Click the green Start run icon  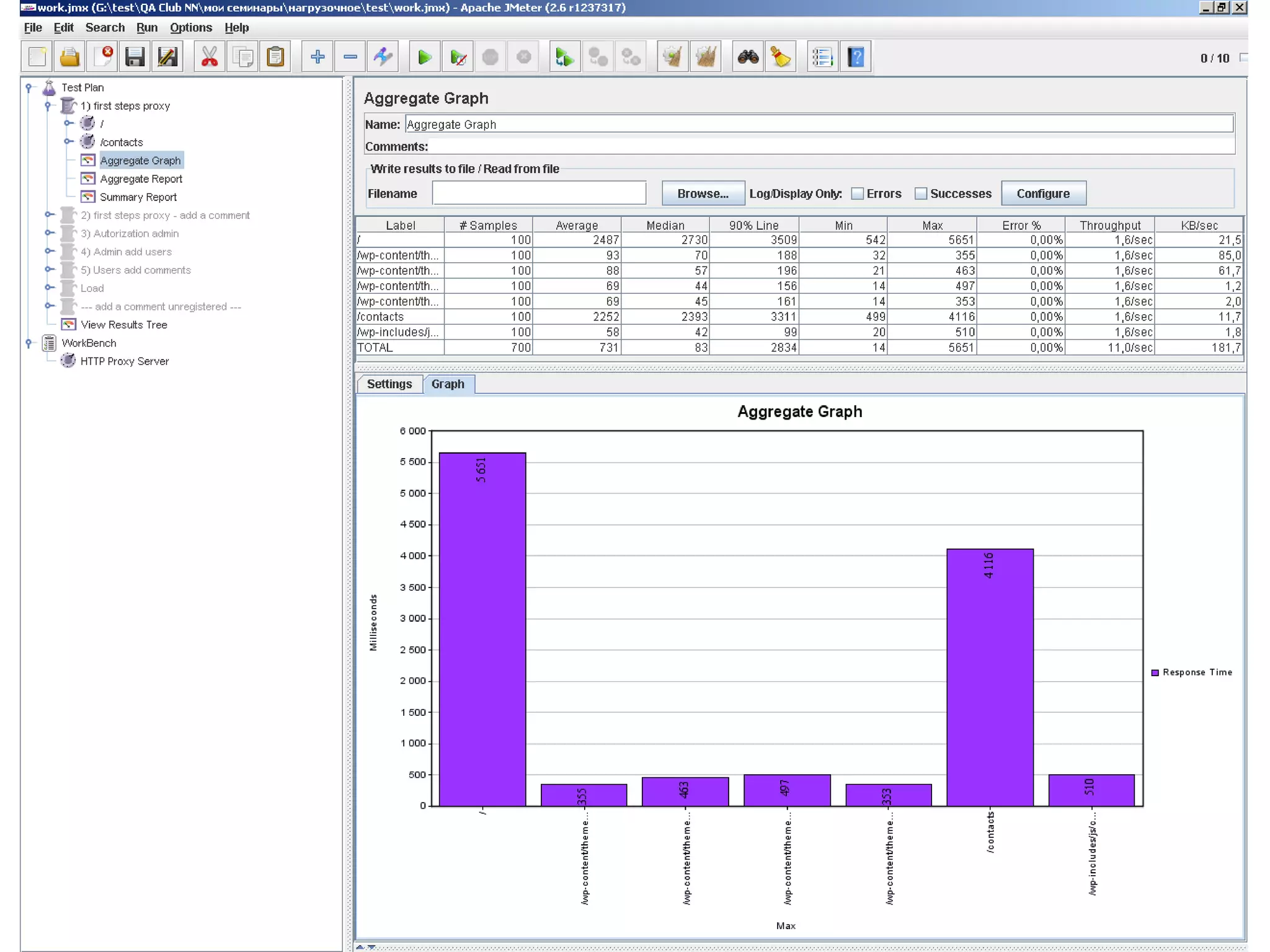(x=425, y=58)
